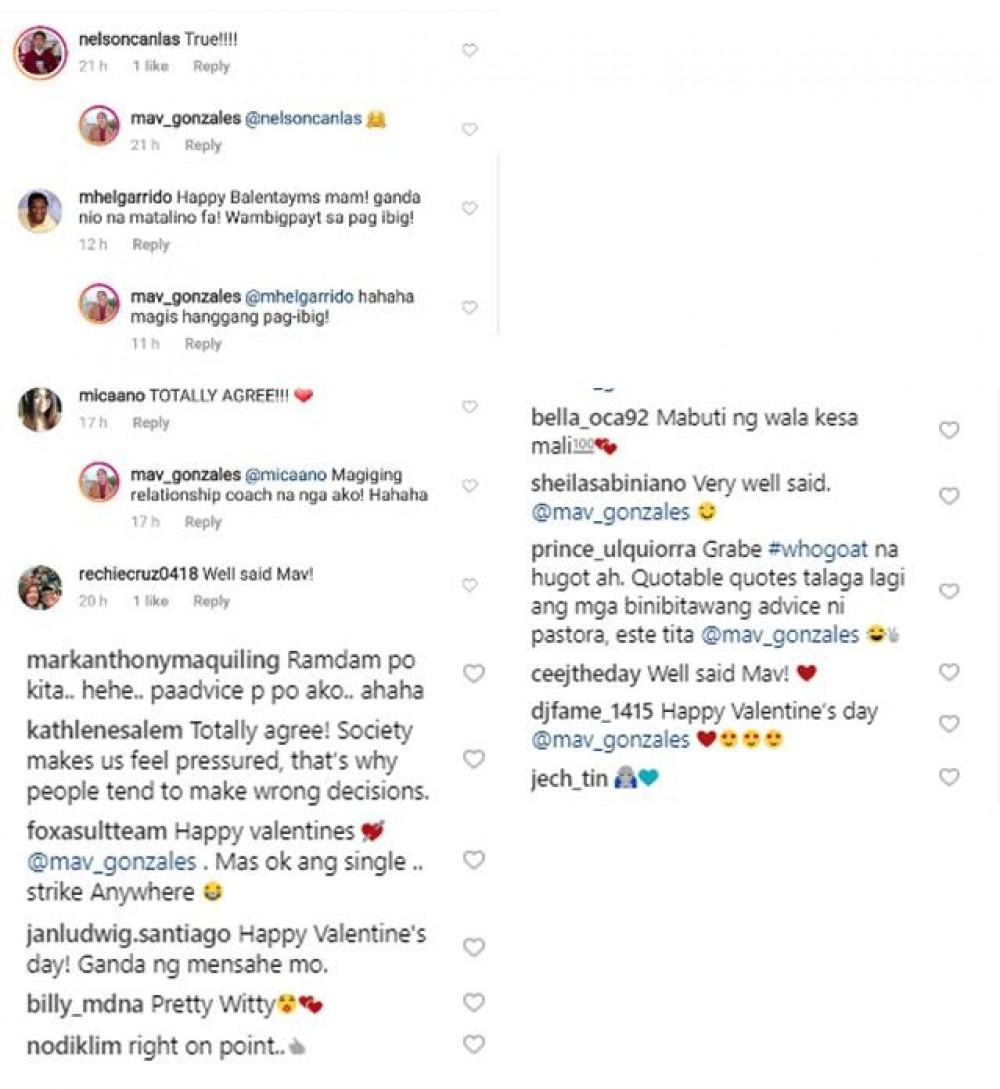1000x1089 pixels.
Task: Like bella_oca92's comment with heart icon
Action: point(949,430)
